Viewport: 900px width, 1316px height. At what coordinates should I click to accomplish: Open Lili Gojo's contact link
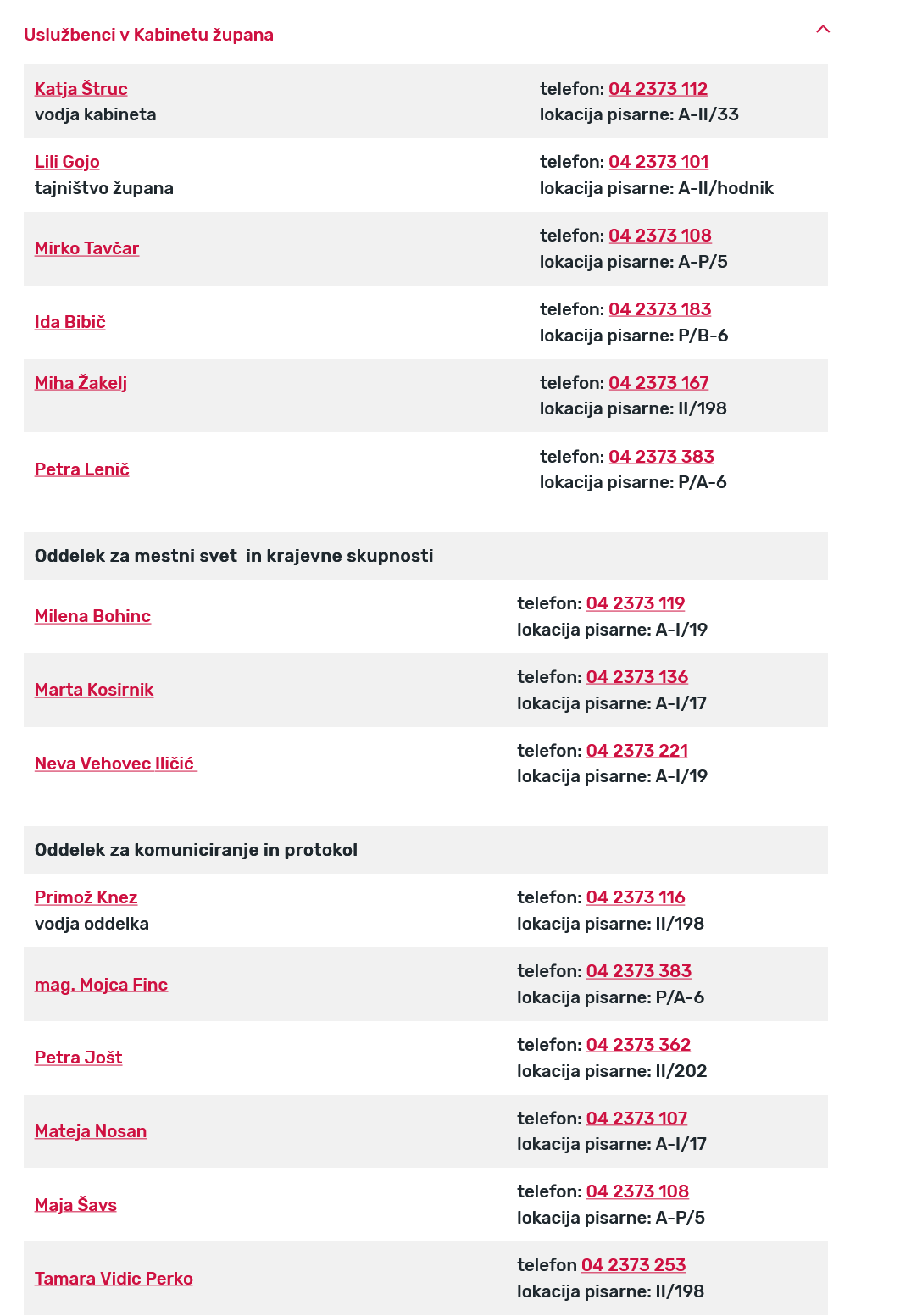tap(67, 162)
